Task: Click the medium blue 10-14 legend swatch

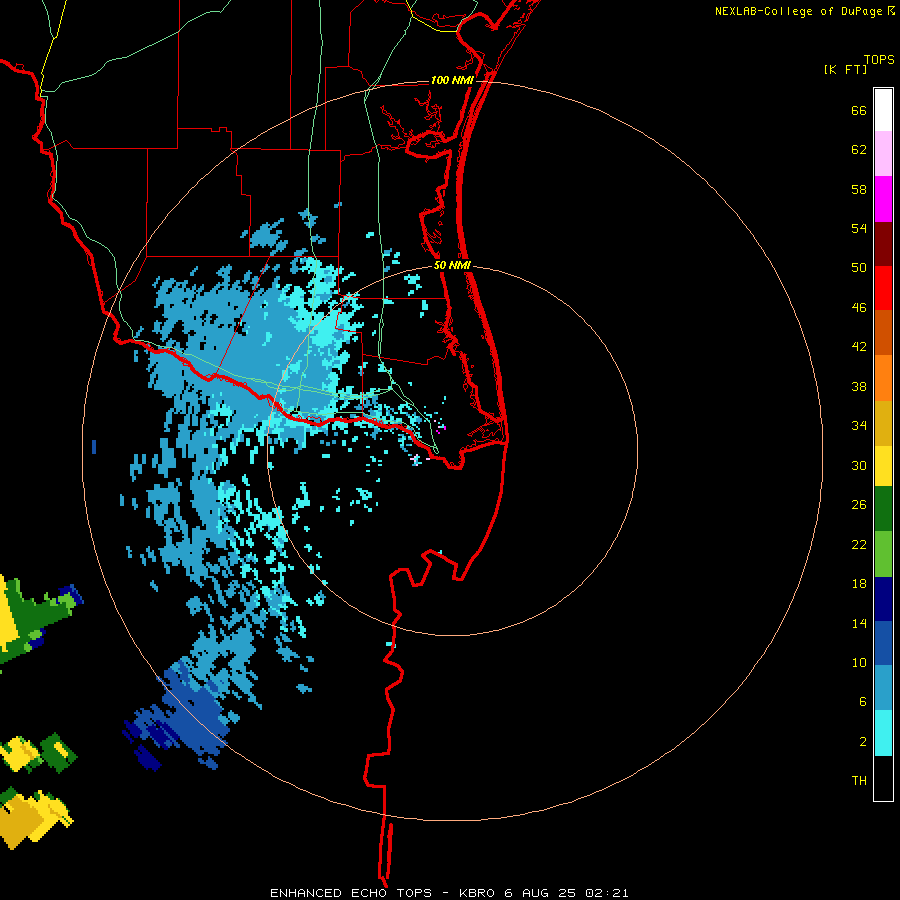Action: [883, 643]
